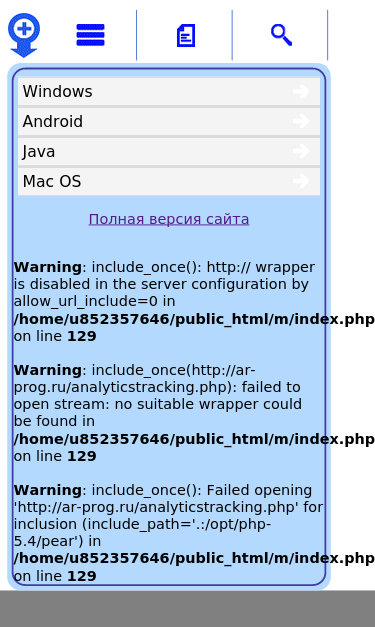Viewport: 375px width, 627px height.
Task: Click the arrow beside Mac OS
Action: (301, 181)
